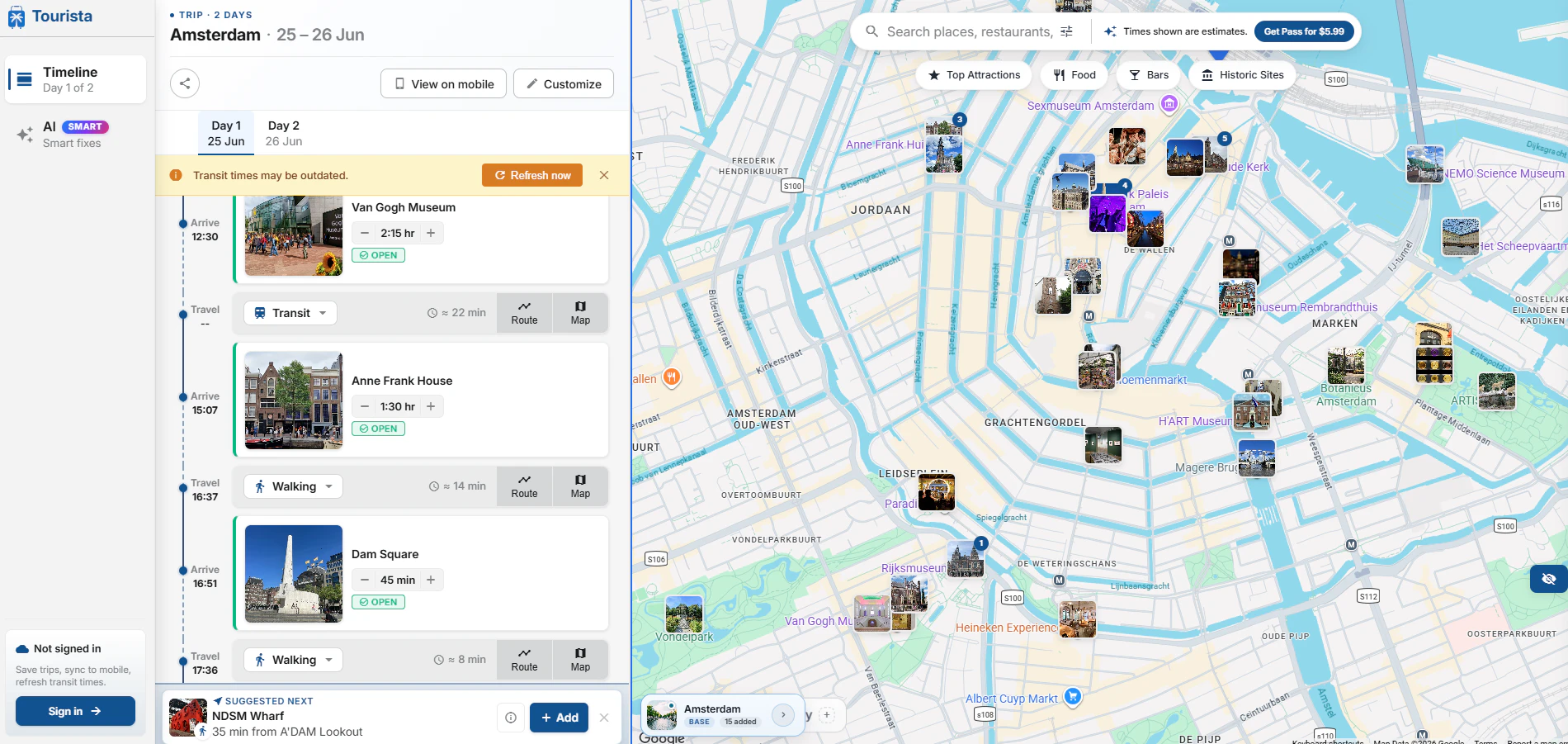Open AI Smart fixes in sidebar
This screenshot has width=1568, height=744.
coord(76,134)
